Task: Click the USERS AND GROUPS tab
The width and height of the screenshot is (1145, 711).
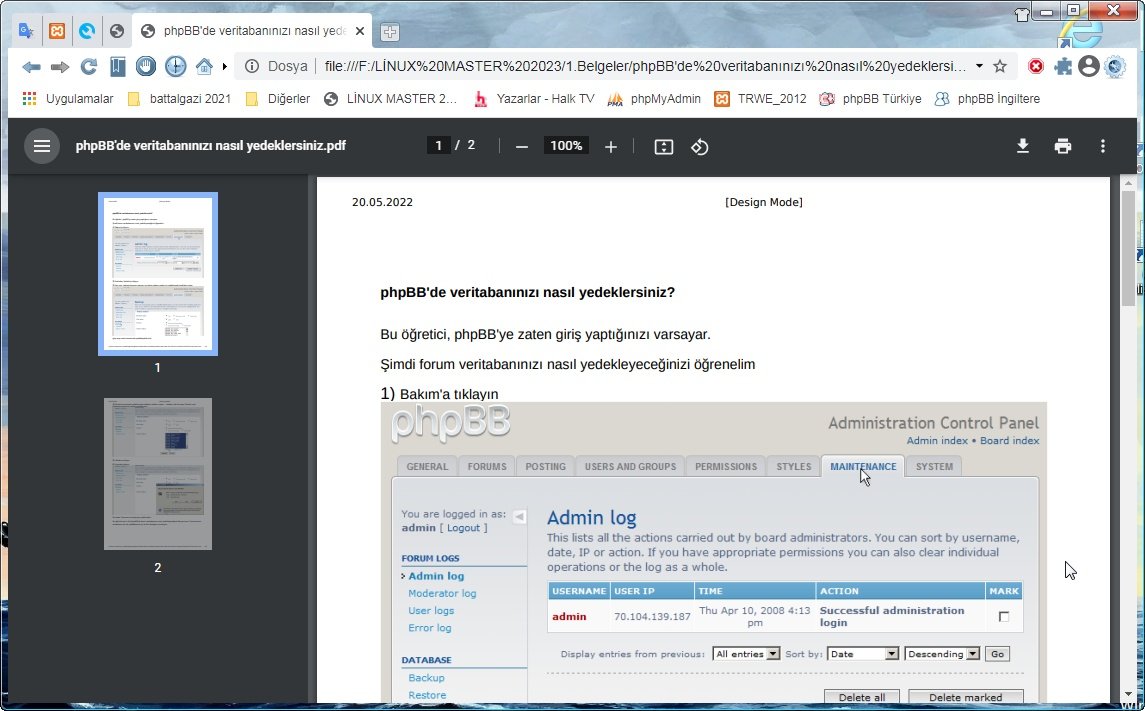Action: point(630,466)
